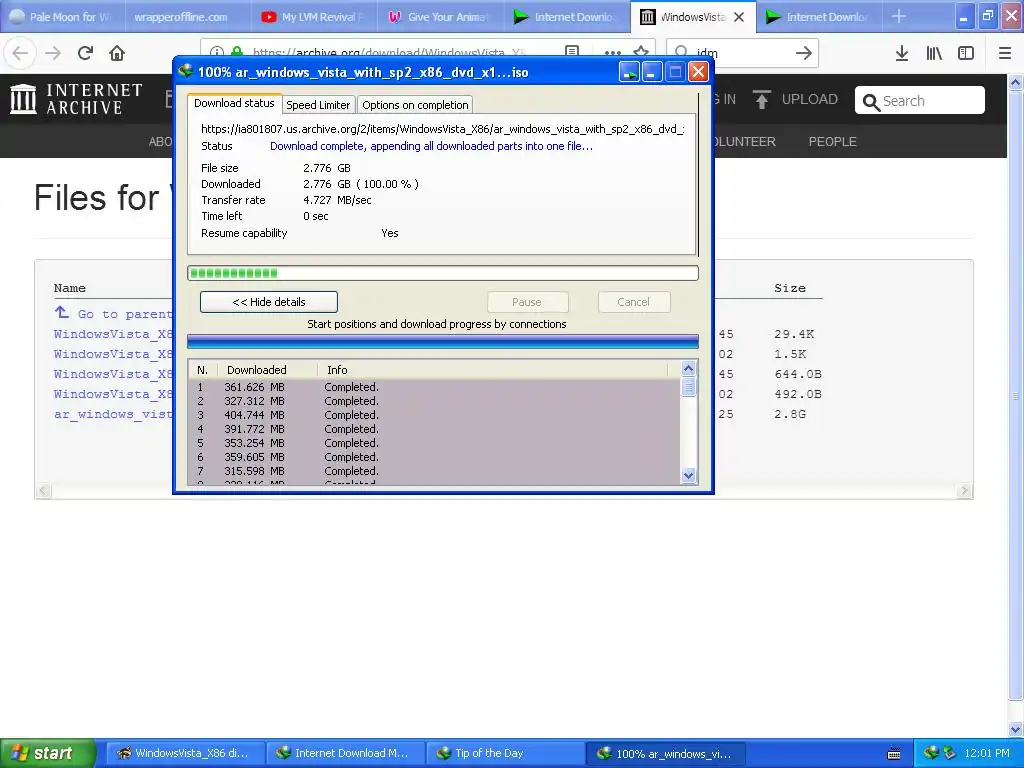Switch to the Download status tab
1024x768 pixels.
(234, 103)
